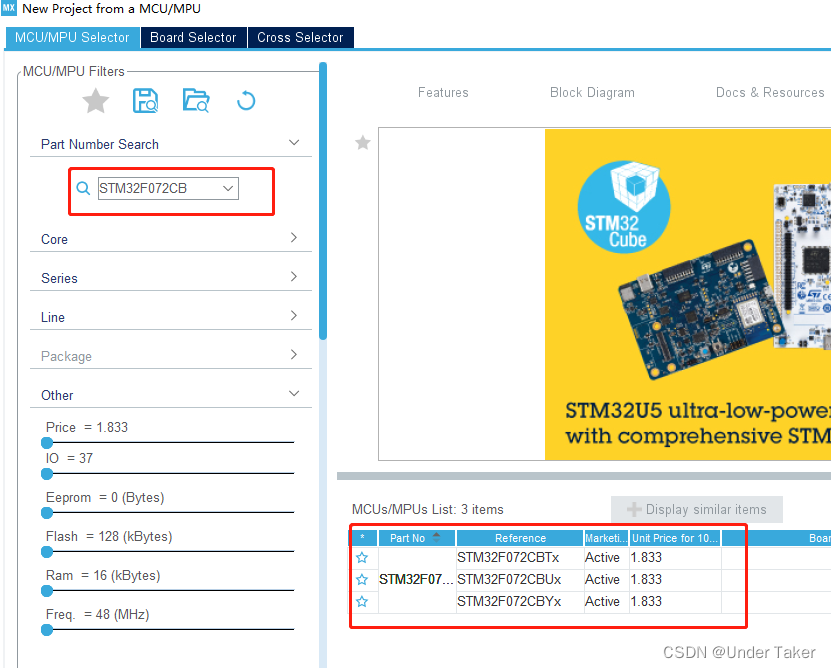Reset all MCU filters
The width and height of the screenshot is (831, 668).
246,101
